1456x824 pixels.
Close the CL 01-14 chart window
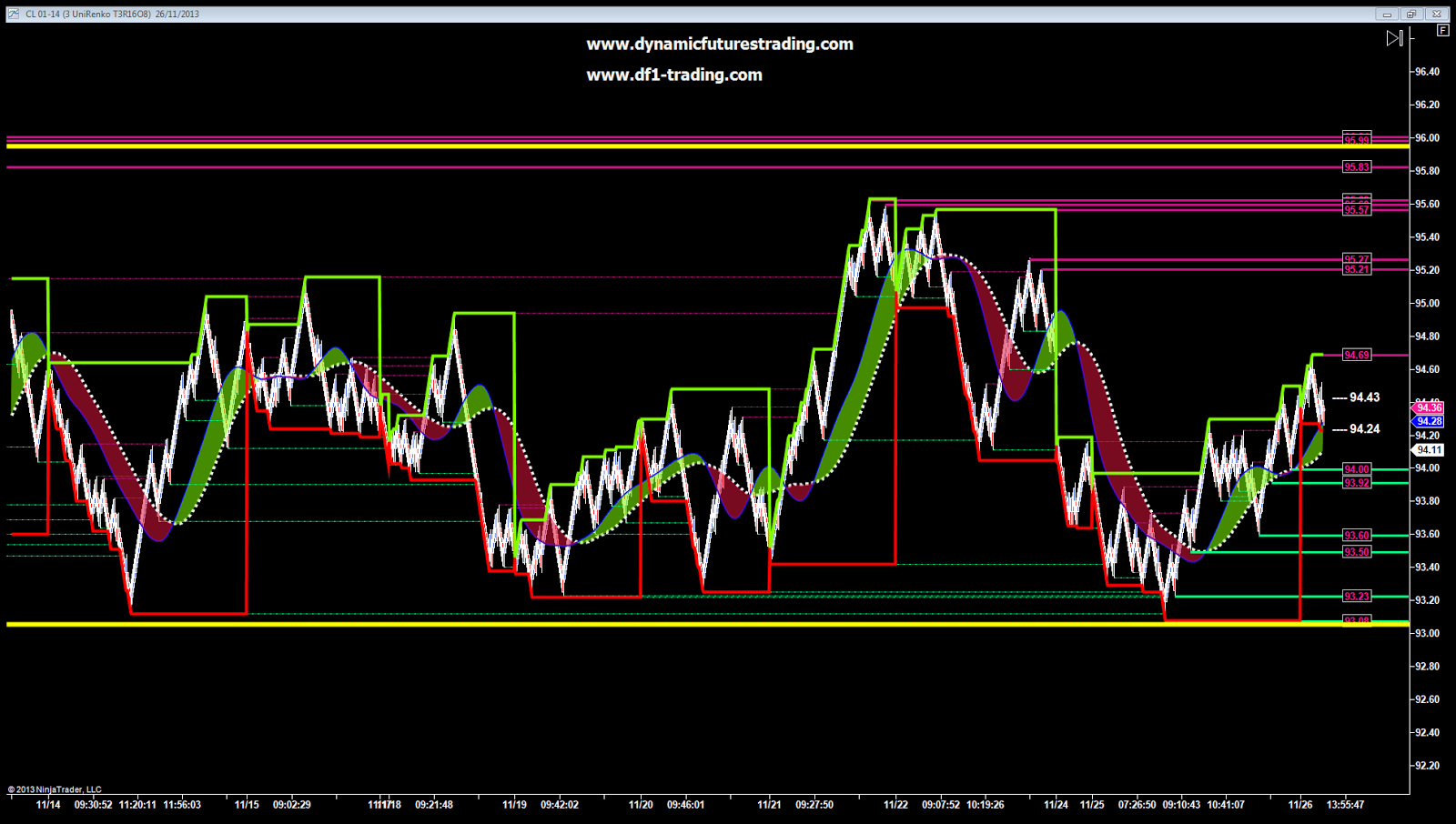pos(1437,14)
